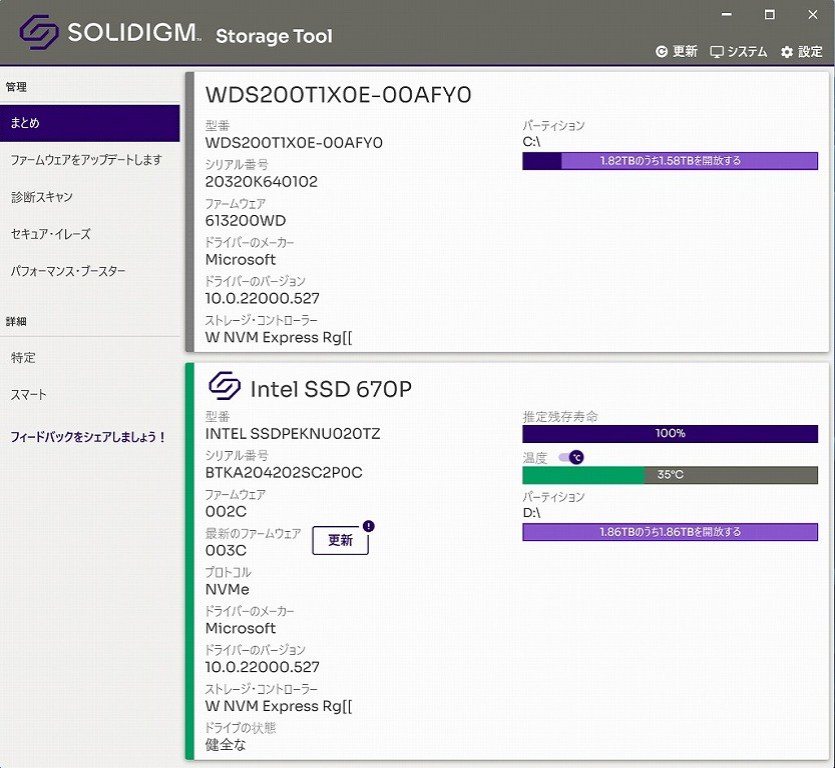Click the 推定残存寿命 label
835x768 pixels.
pyautogui.click(x=560, y=416)
